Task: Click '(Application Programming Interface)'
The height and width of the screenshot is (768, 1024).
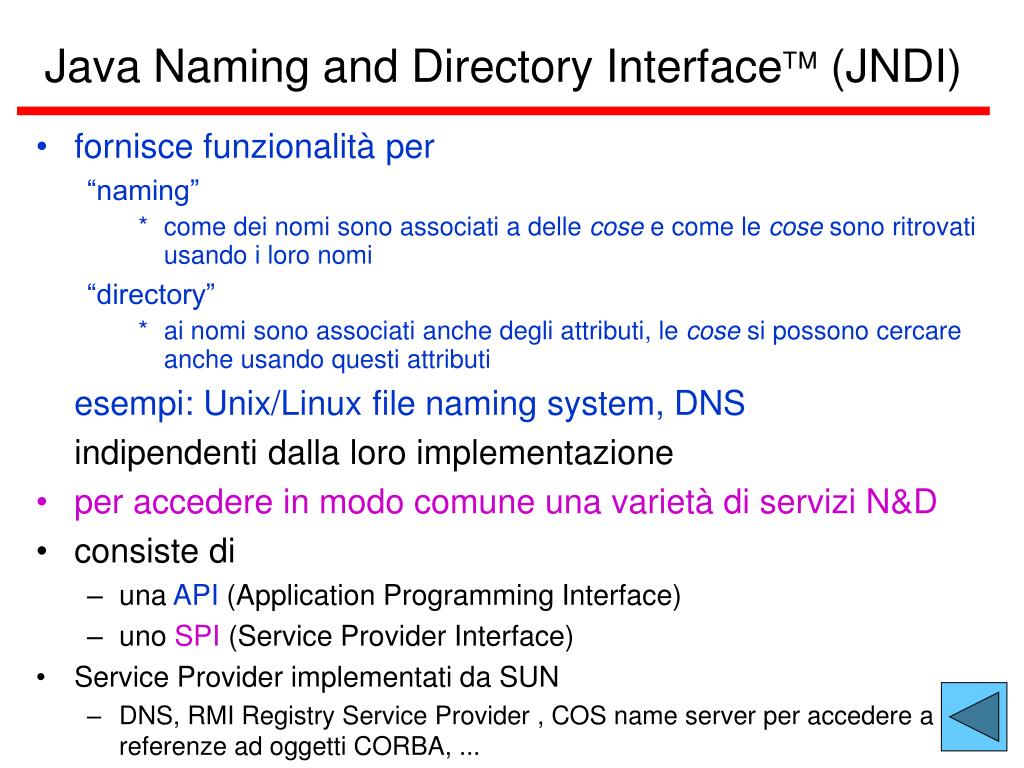Action: (x=454, y=596)
